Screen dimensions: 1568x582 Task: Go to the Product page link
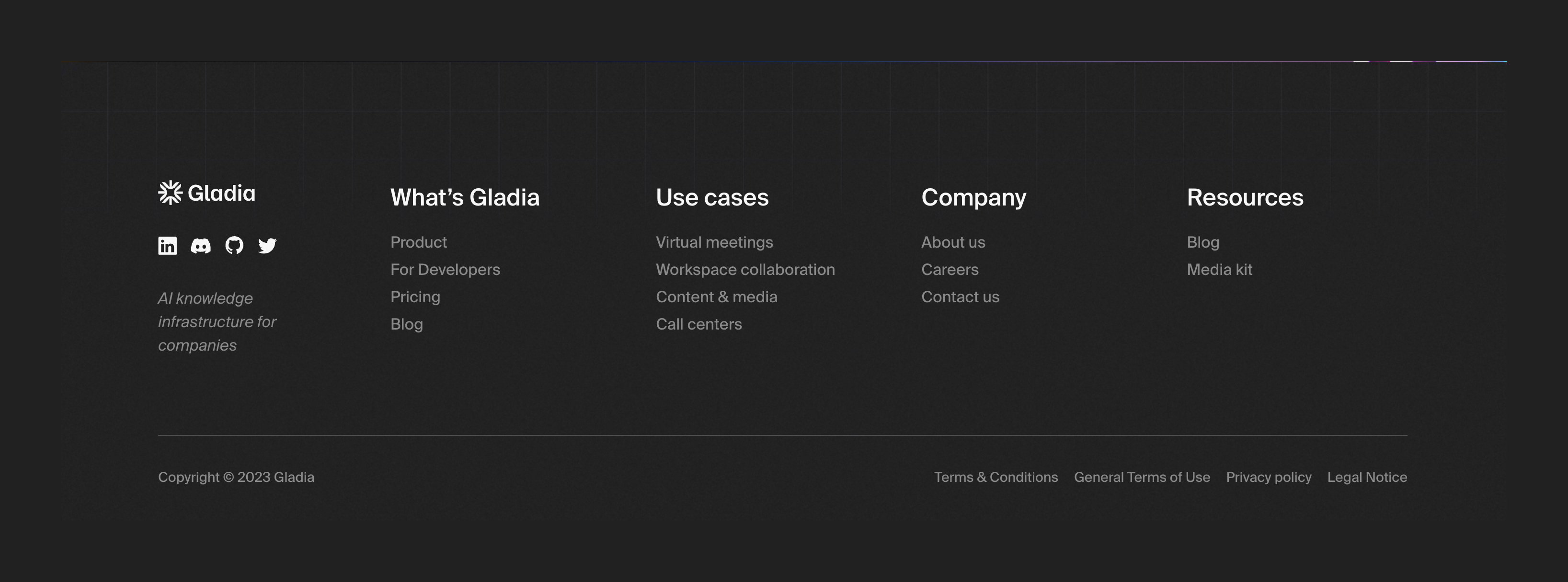point(419,242)
